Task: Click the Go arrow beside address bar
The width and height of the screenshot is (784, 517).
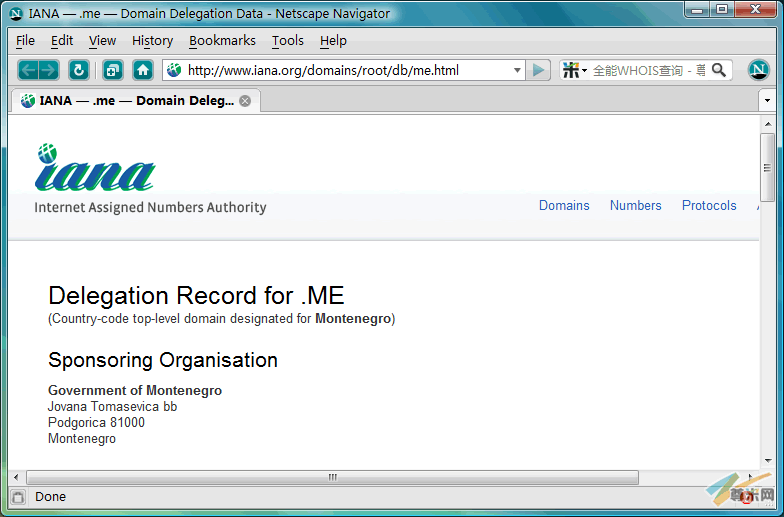Action: [538, 70]
